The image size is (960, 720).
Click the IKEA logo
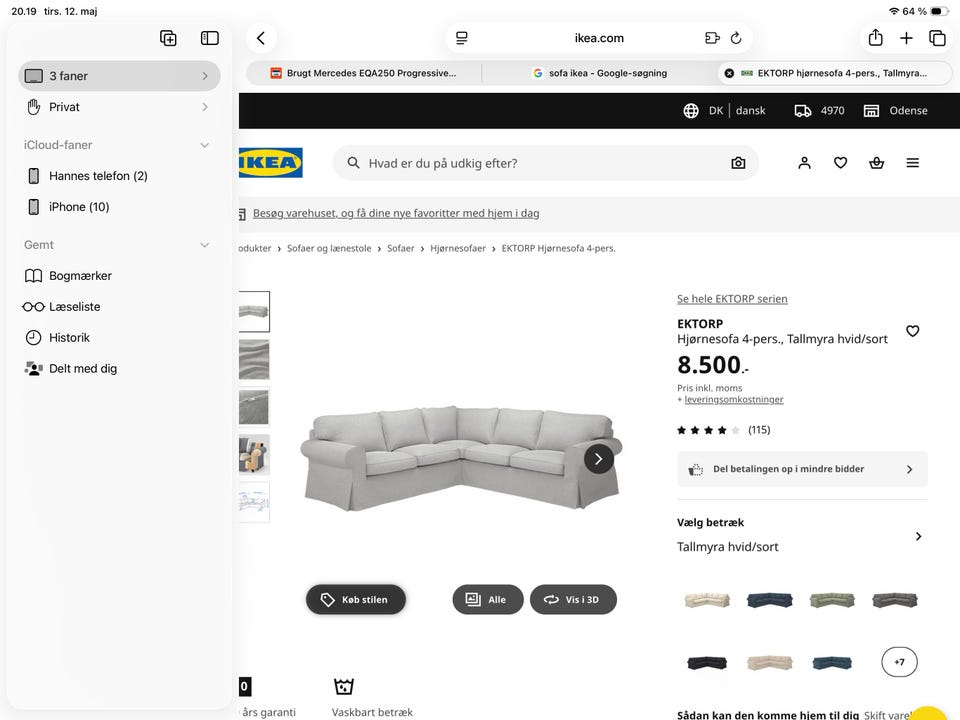pyautogui.click(x=271, y=163)
